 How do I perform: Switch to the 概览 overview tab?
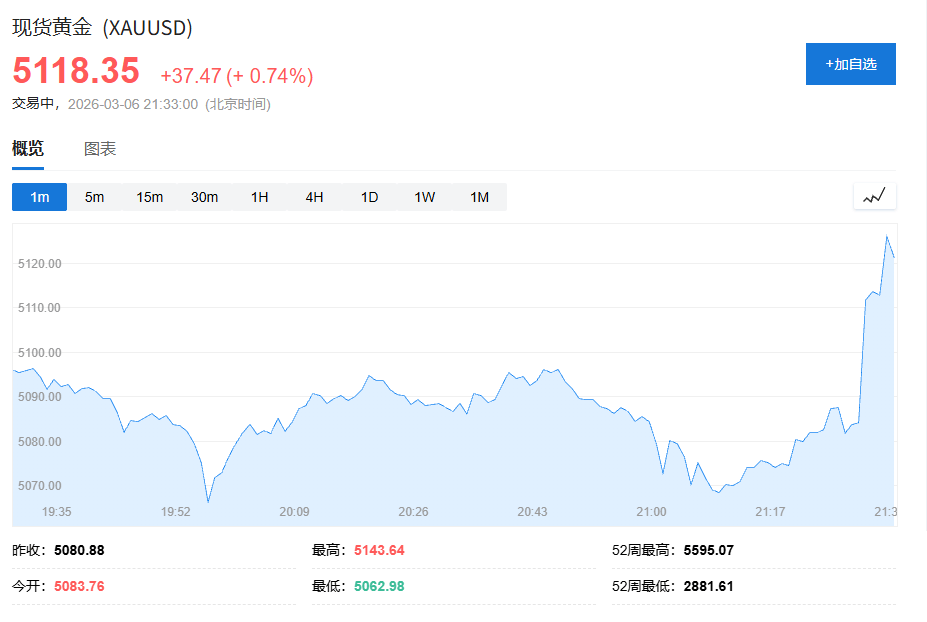pos(28,149)
